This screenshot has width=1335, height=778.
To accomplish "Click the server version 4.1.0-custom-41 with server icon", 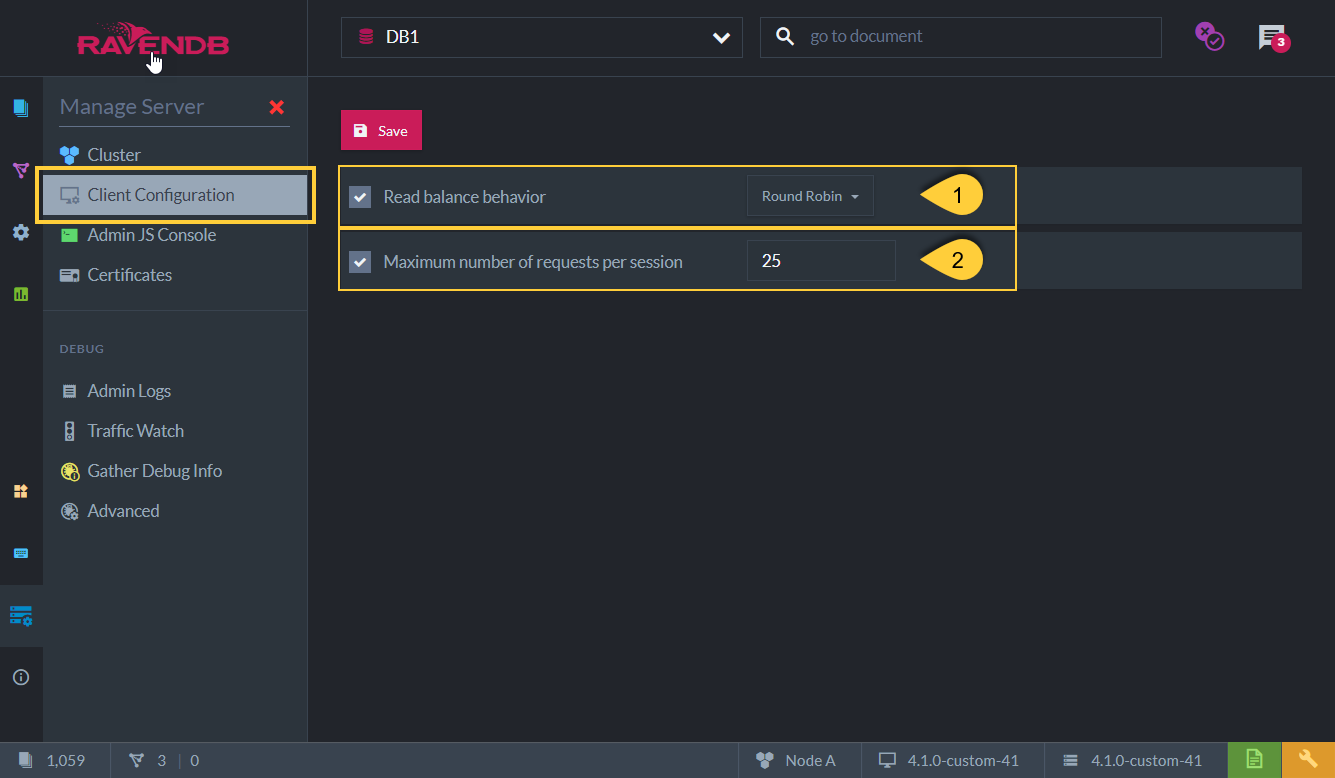I will click(1132, 760).
